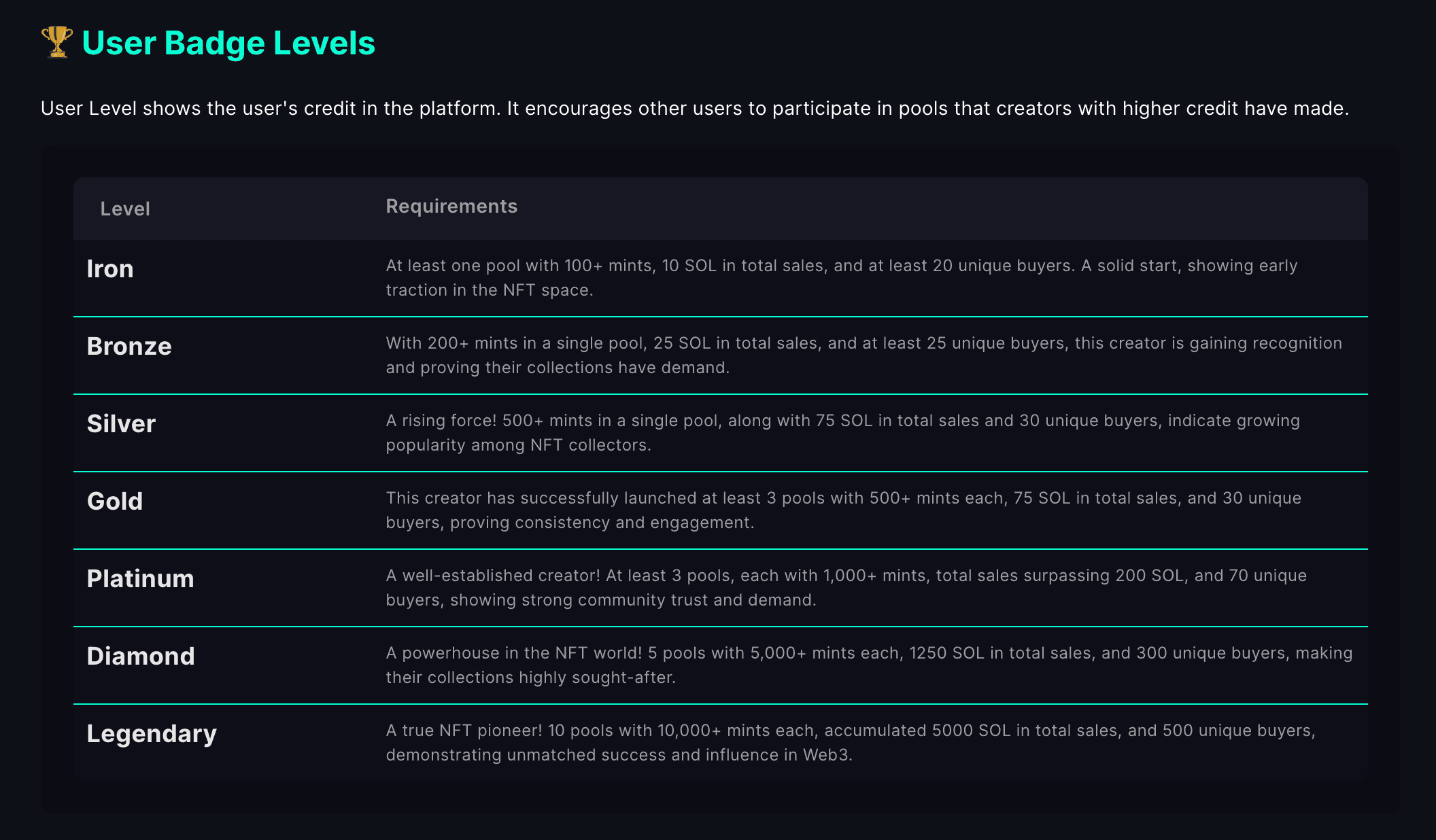
Task: Click the teal divider below the Iron row
Action: pos(721,317)
